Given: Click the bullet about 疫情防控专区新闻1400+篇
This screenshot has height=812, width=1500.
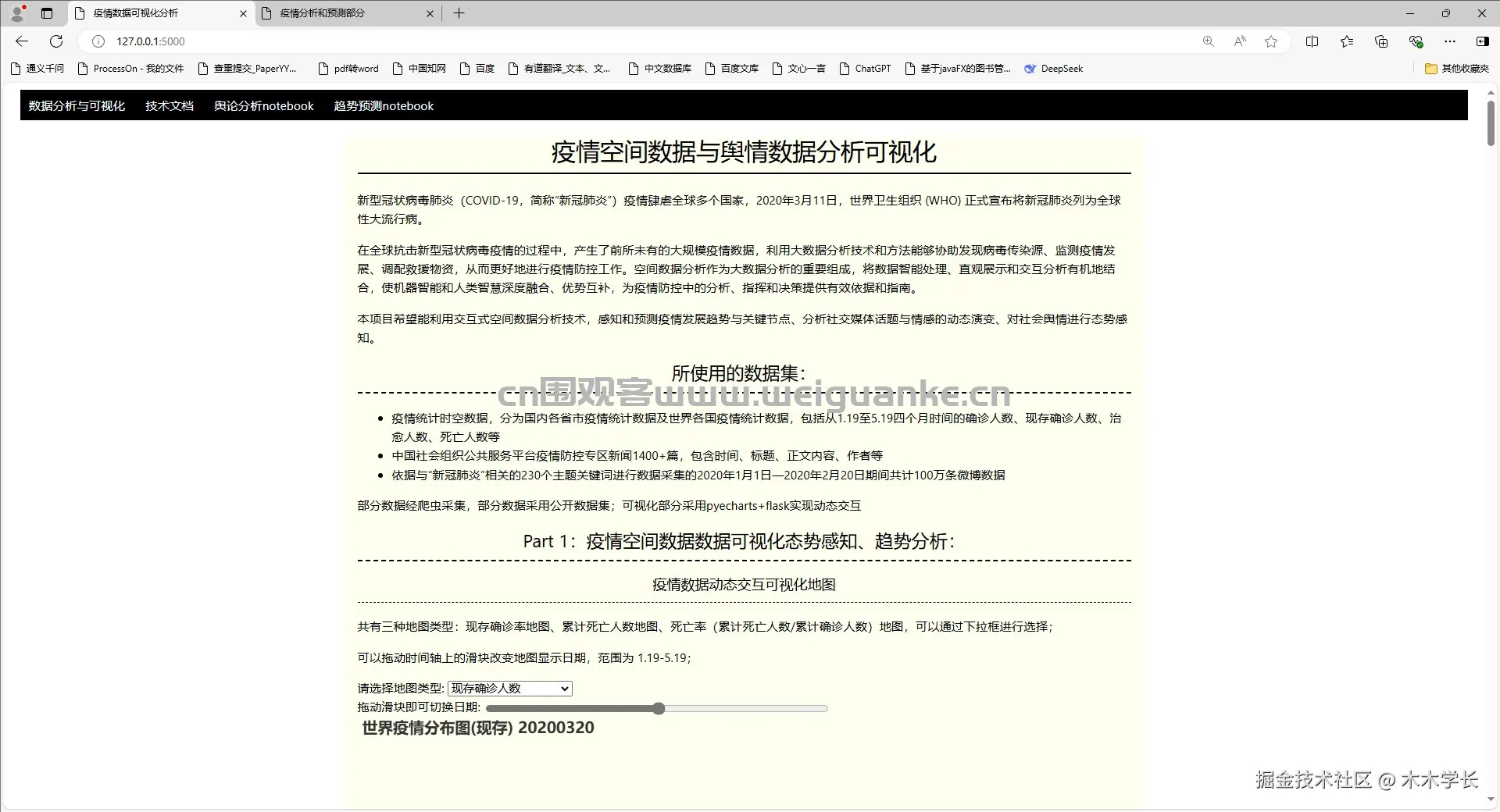Looking at the screenshot, I should pyautogui.click(x=637, y=456).
